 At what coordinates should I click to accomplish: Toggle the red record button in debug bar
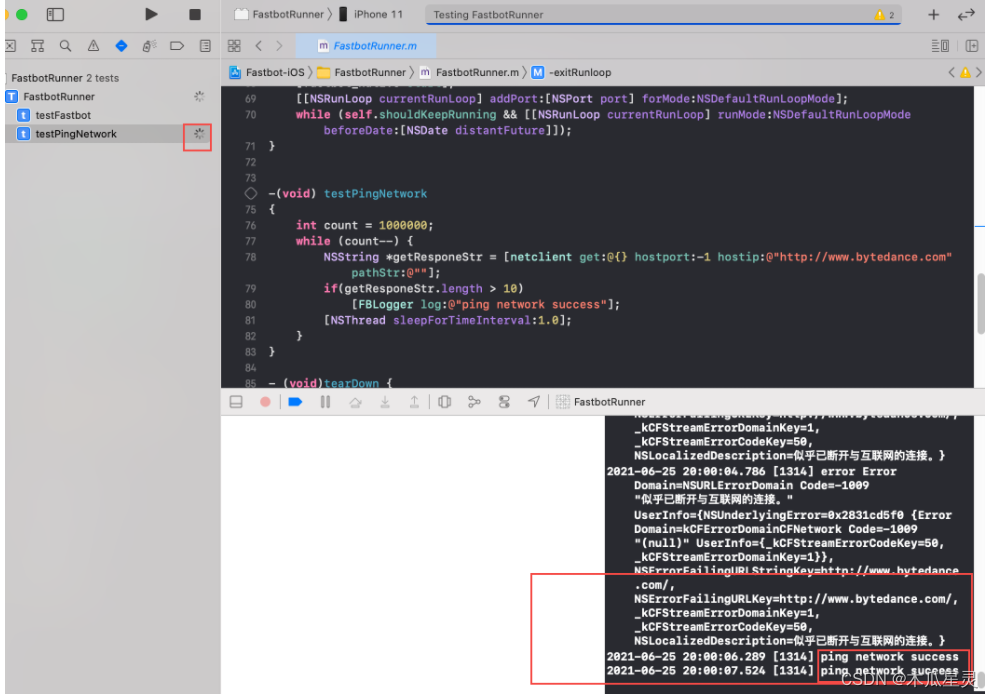(x=265, y=402)
